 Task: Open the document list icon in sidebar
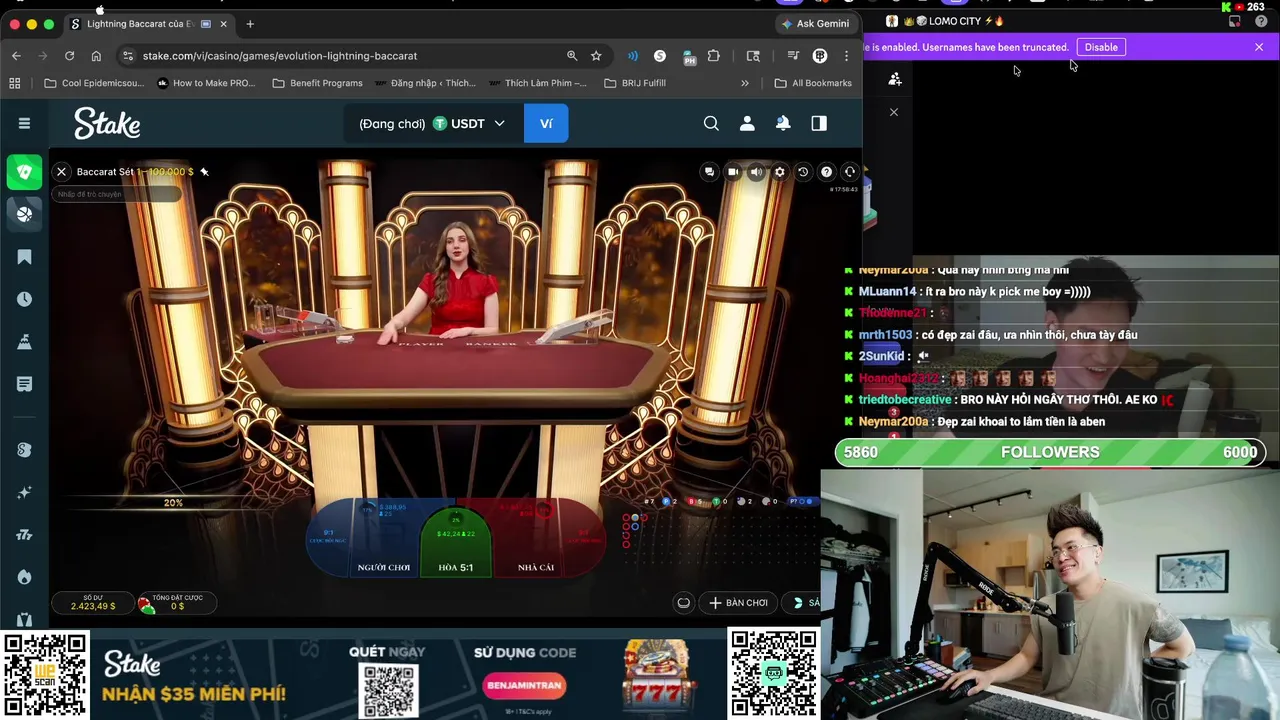point(24,384)
